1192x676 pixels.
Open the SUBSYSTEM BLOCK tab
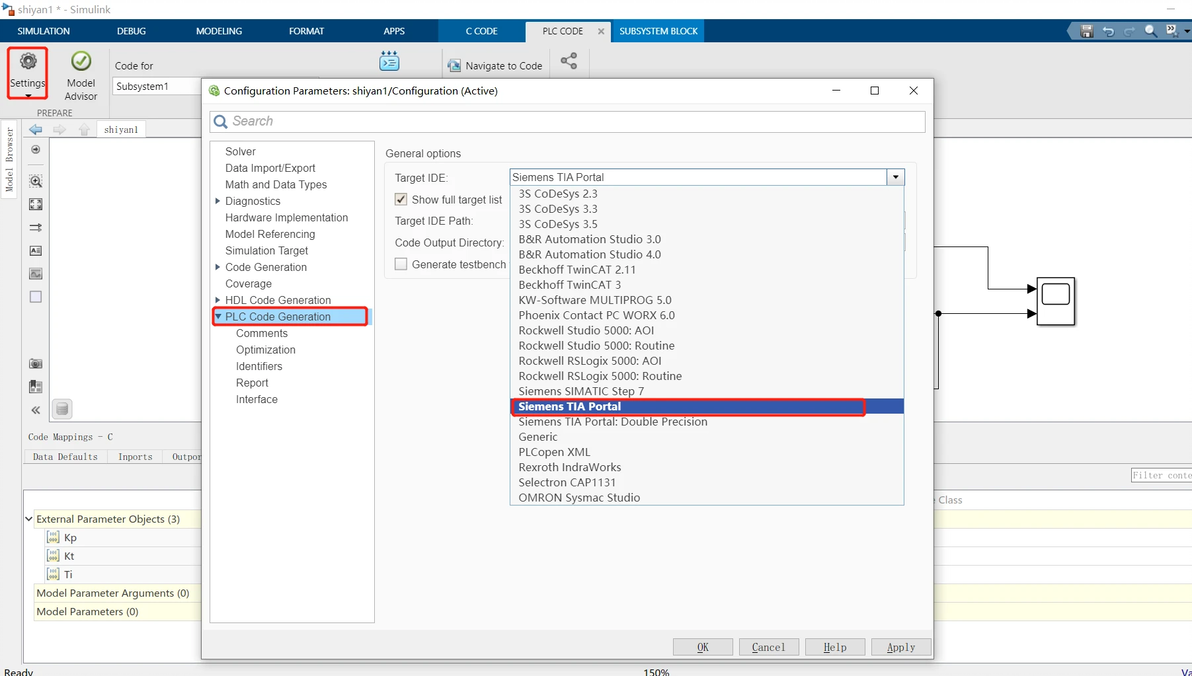point(658,31)
